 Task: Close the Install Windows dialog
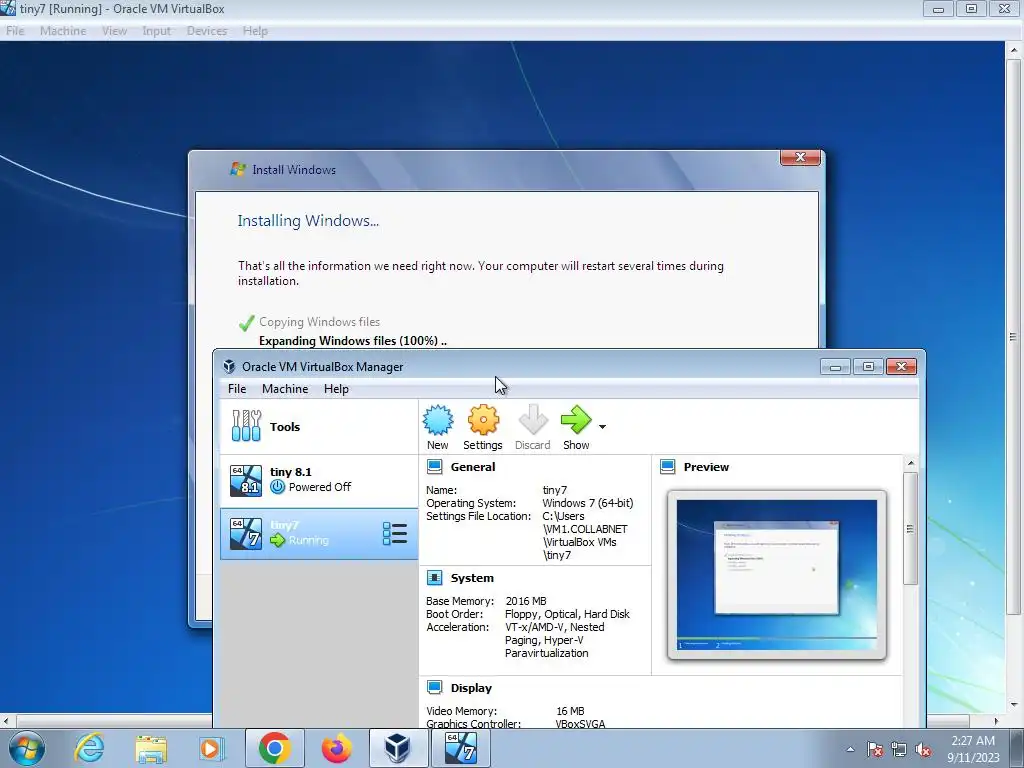(x=800, y=157)
